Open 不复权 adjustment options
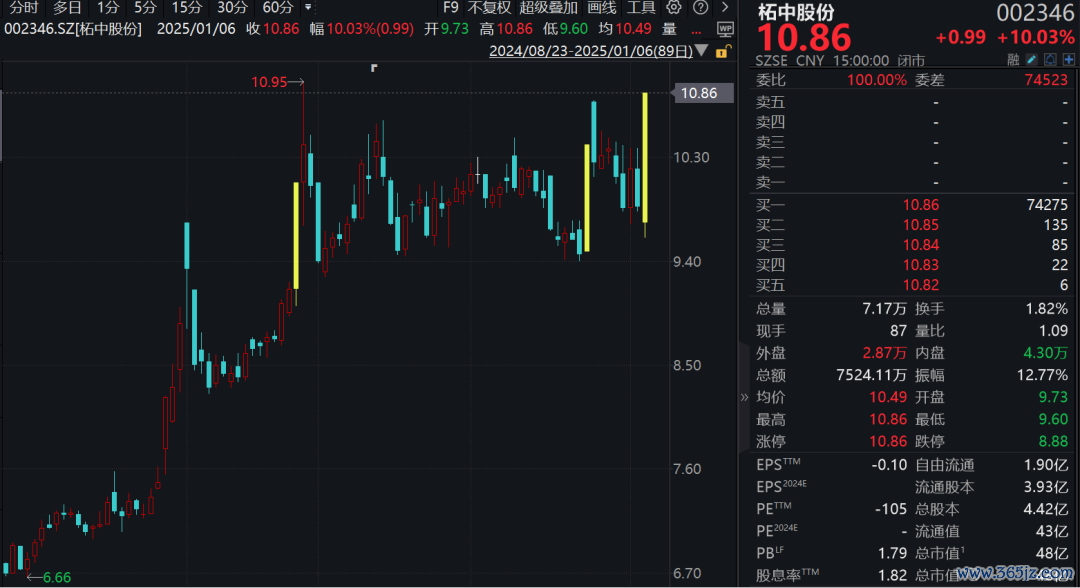 489,8
